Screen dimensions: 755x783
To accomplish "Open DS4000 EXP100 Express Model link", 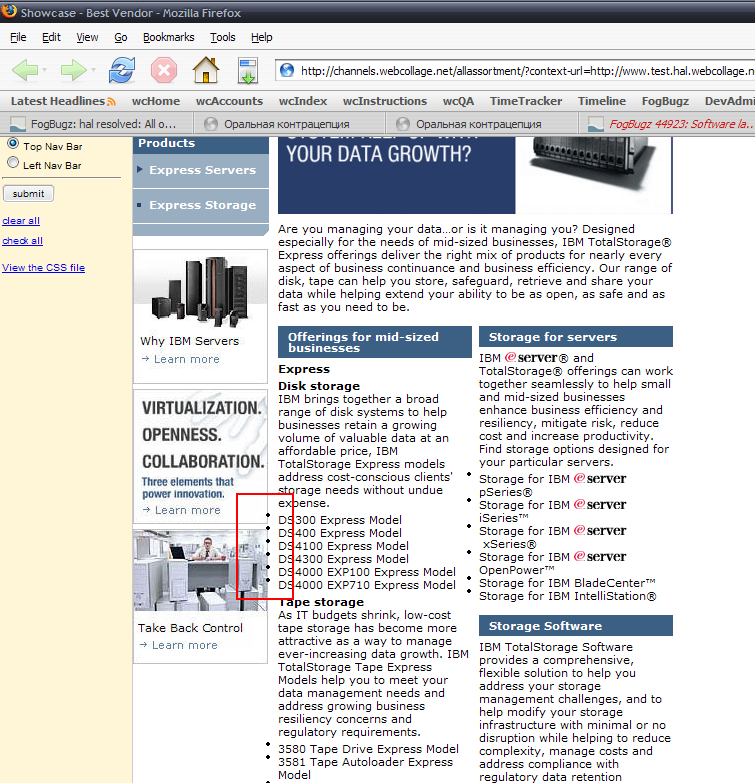I will [x=367, y=572].
